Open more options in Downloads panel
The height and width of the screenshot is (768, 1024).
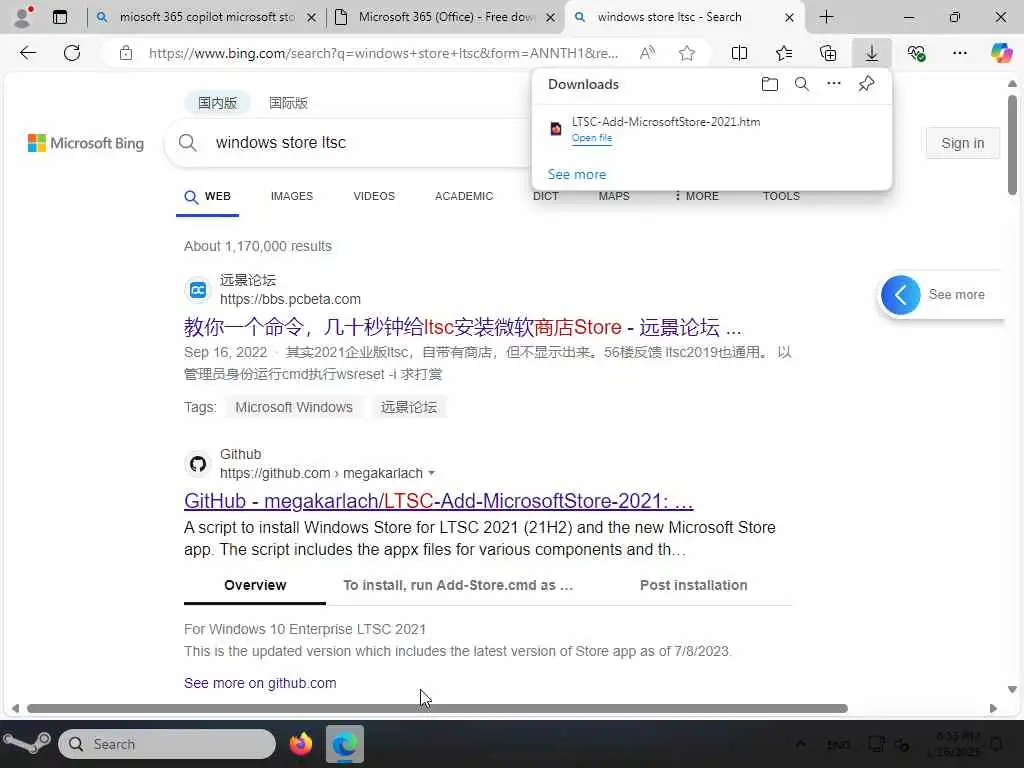coord(834,84)
